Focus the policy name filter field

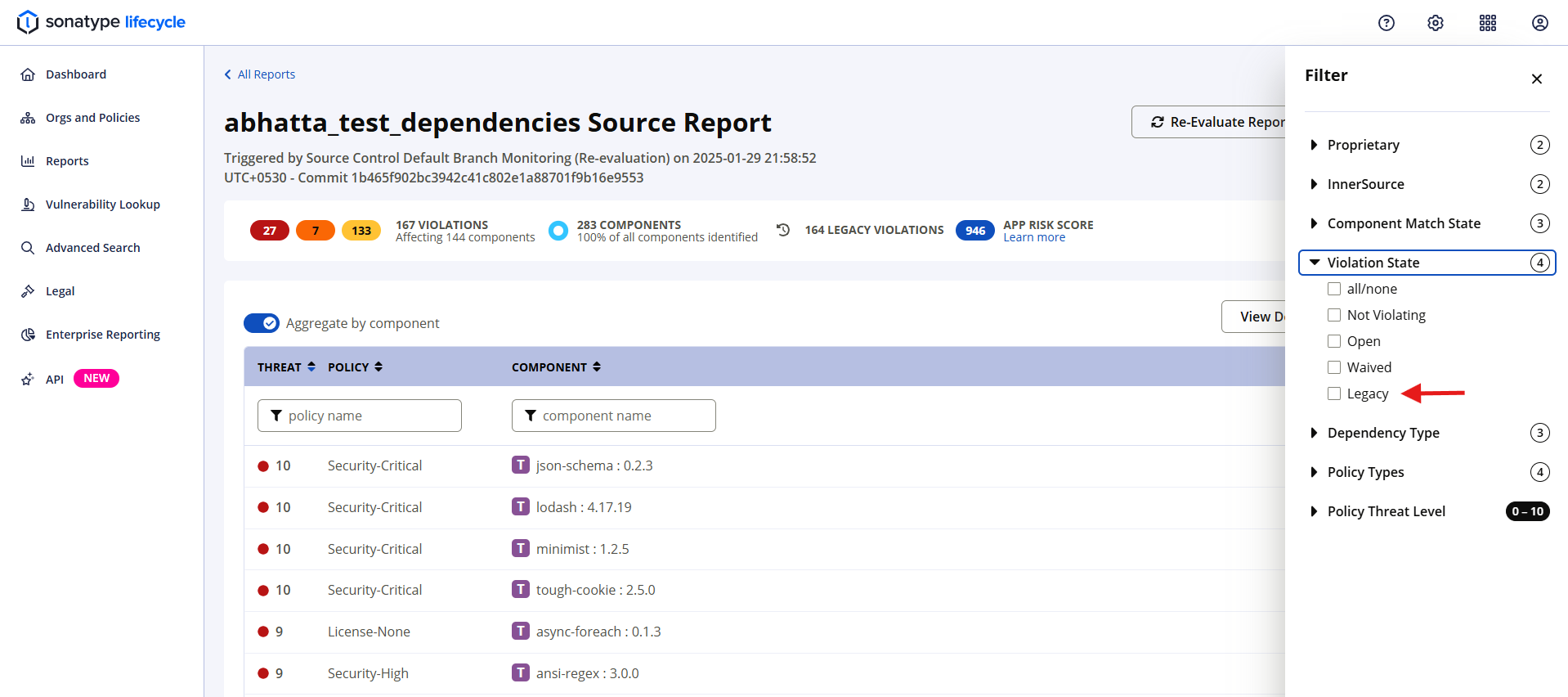click(x=360, y=416)
